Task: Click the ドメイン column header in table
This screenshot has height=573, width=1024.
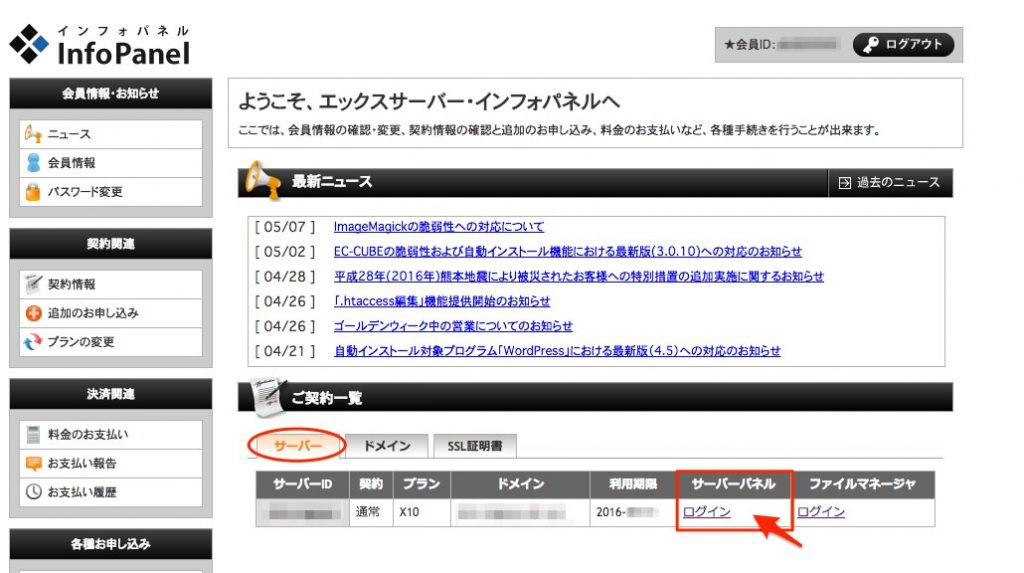Action: point(520,485)
